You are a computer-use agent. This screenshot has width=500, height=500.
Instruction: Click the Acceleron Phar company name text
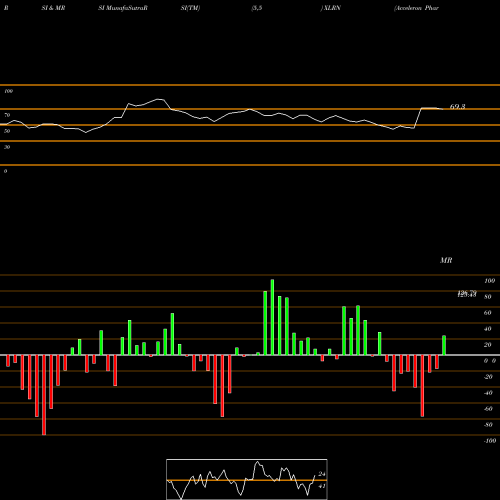pos(416,8)
